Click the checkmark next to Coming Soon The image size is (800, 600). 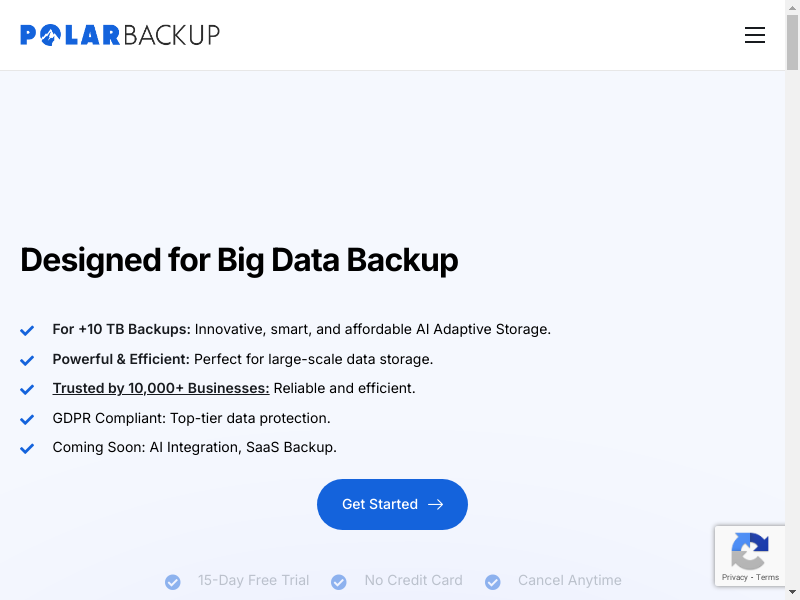[x=28, y=449]
